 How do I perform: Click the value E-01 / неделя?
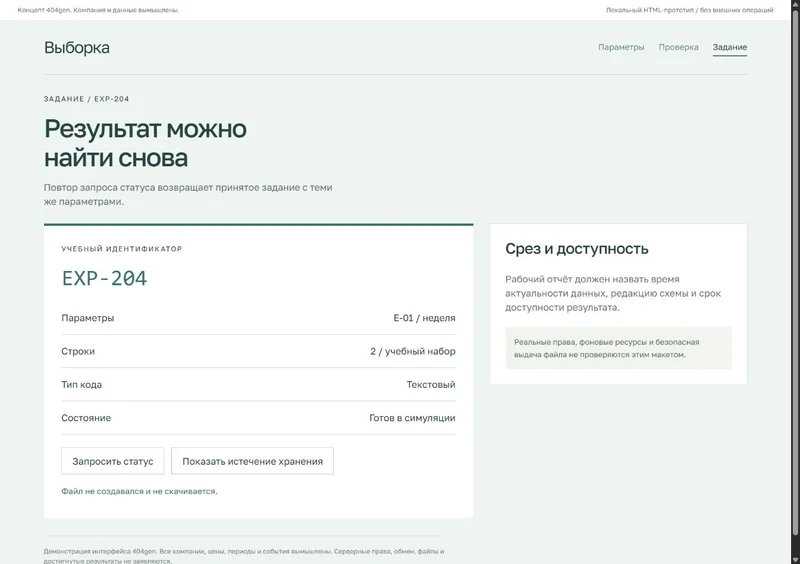coord(424,318)
